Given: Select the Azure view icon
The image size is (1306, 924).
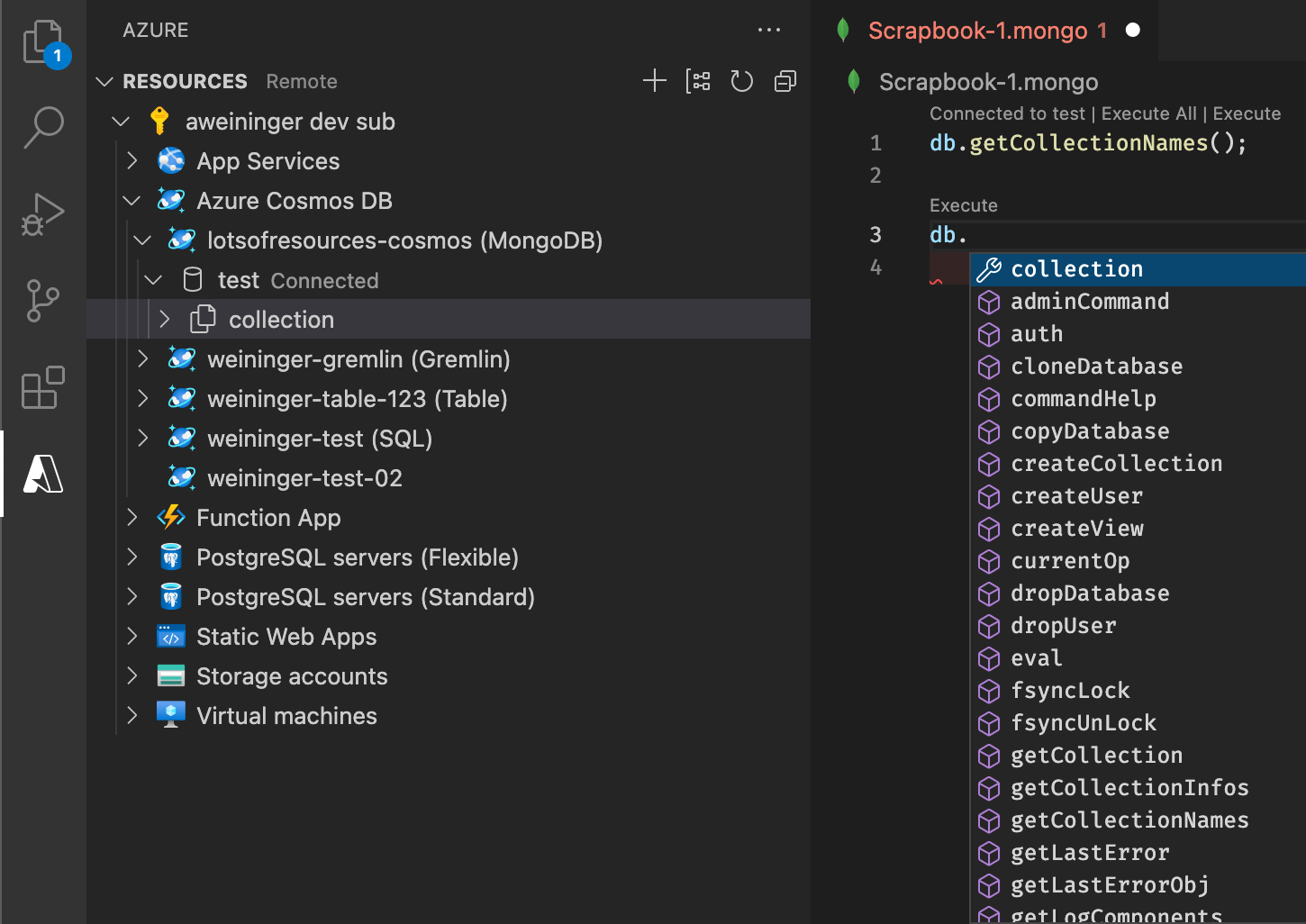Looking at the screenshot, I should tap(43, 474).
